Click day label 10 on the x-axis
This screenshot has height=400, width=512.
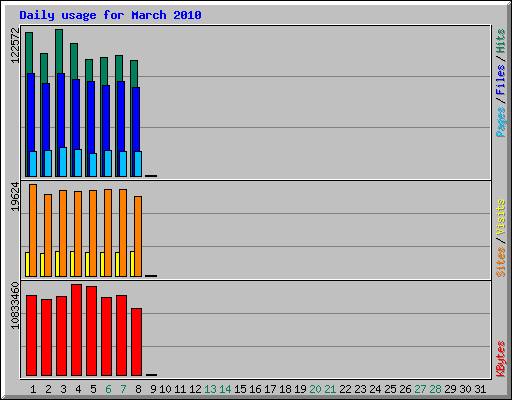(165, 389)
